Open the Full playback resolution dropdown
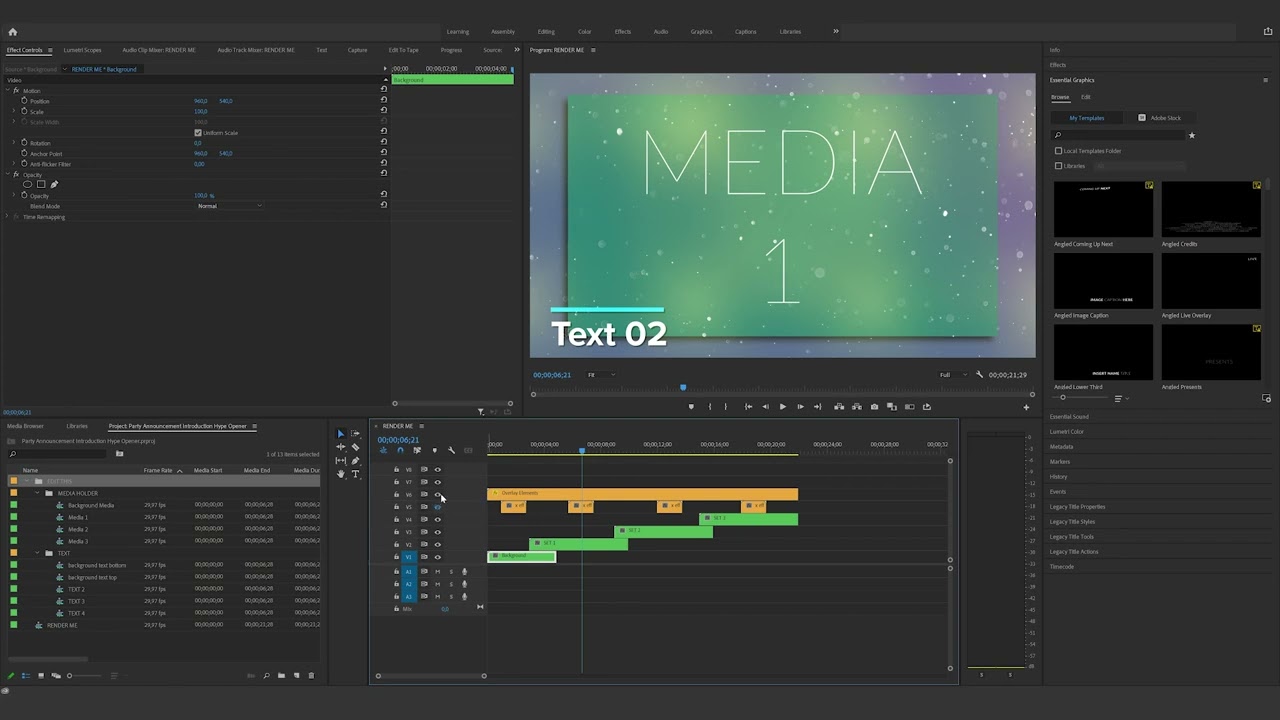The image size is (1280, 720). coord(952,375)
